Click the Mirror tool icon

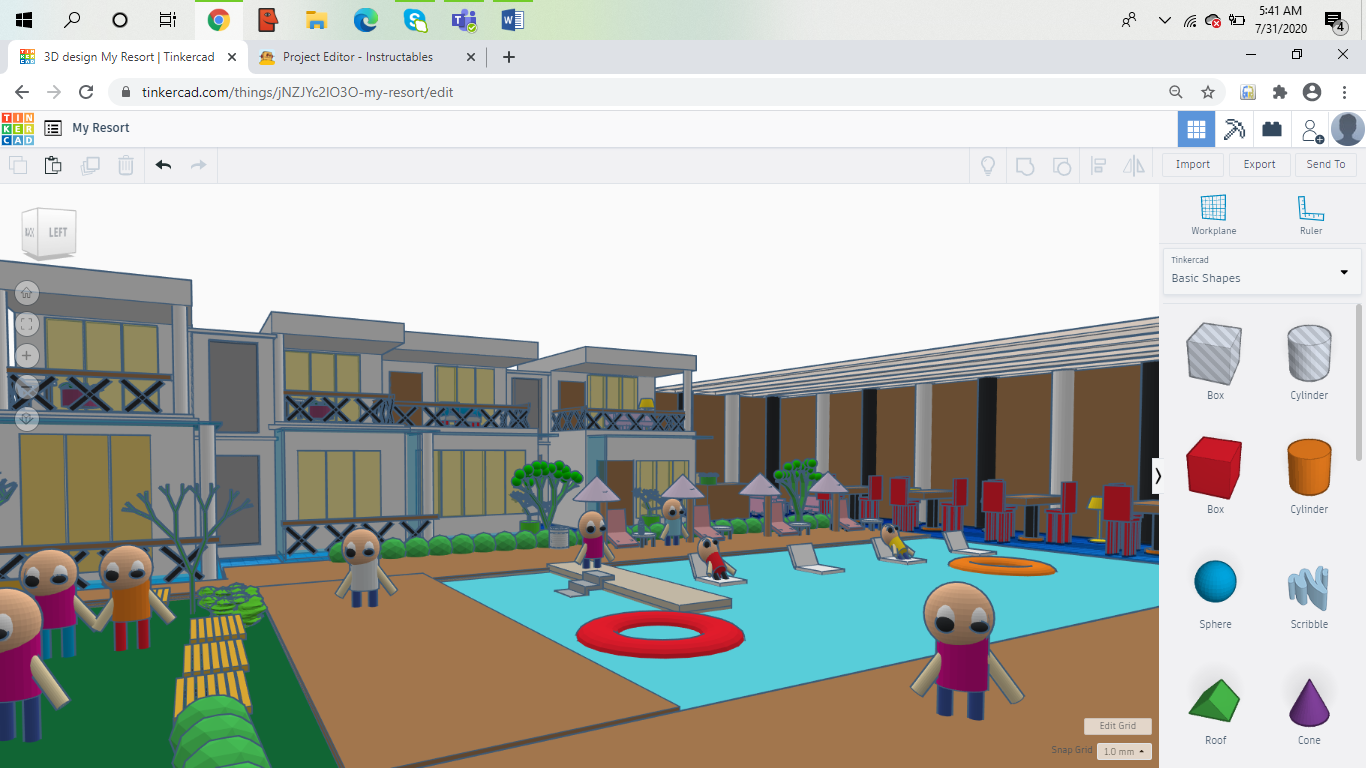point(1134,166)
